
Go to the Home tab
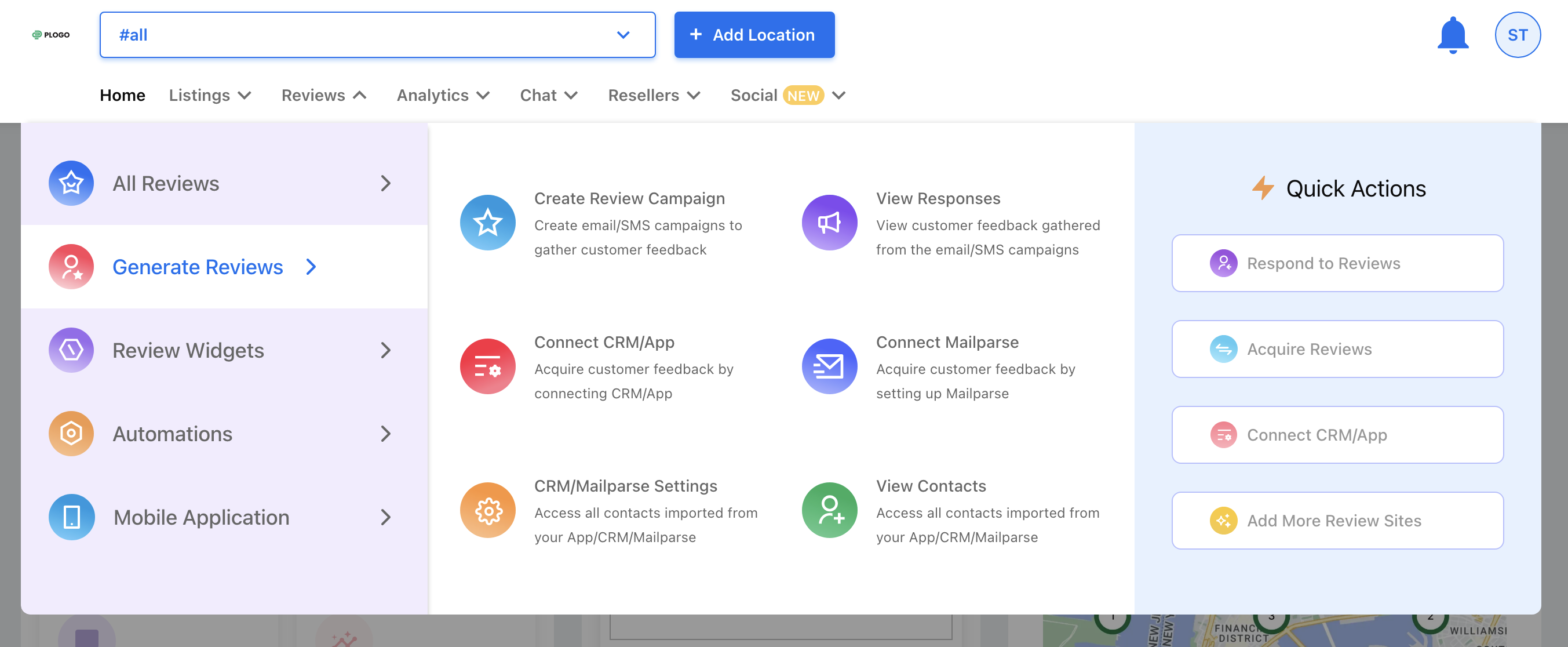point(122,96)
